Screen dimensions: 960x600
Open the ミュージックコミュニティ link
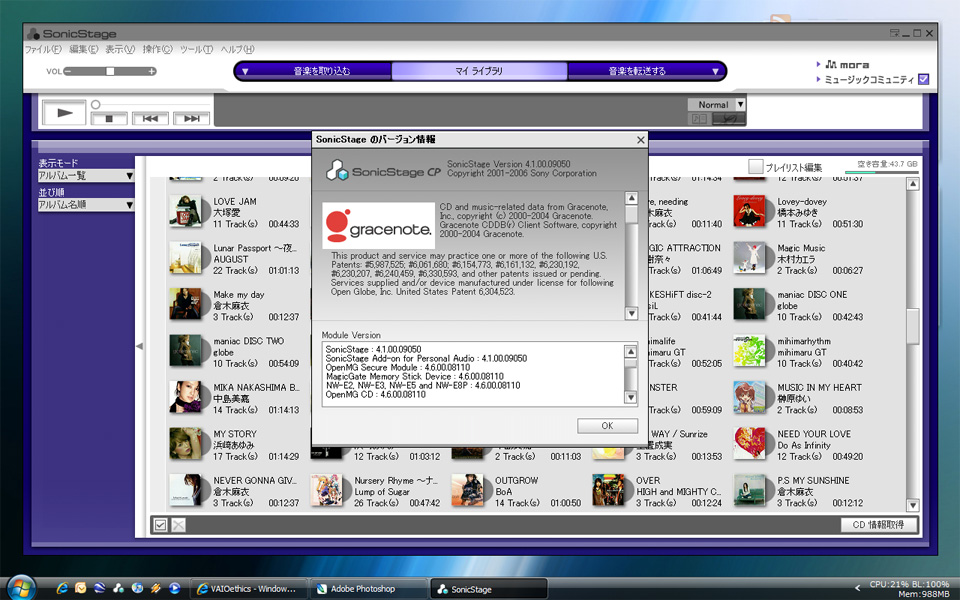click(869, 80)
